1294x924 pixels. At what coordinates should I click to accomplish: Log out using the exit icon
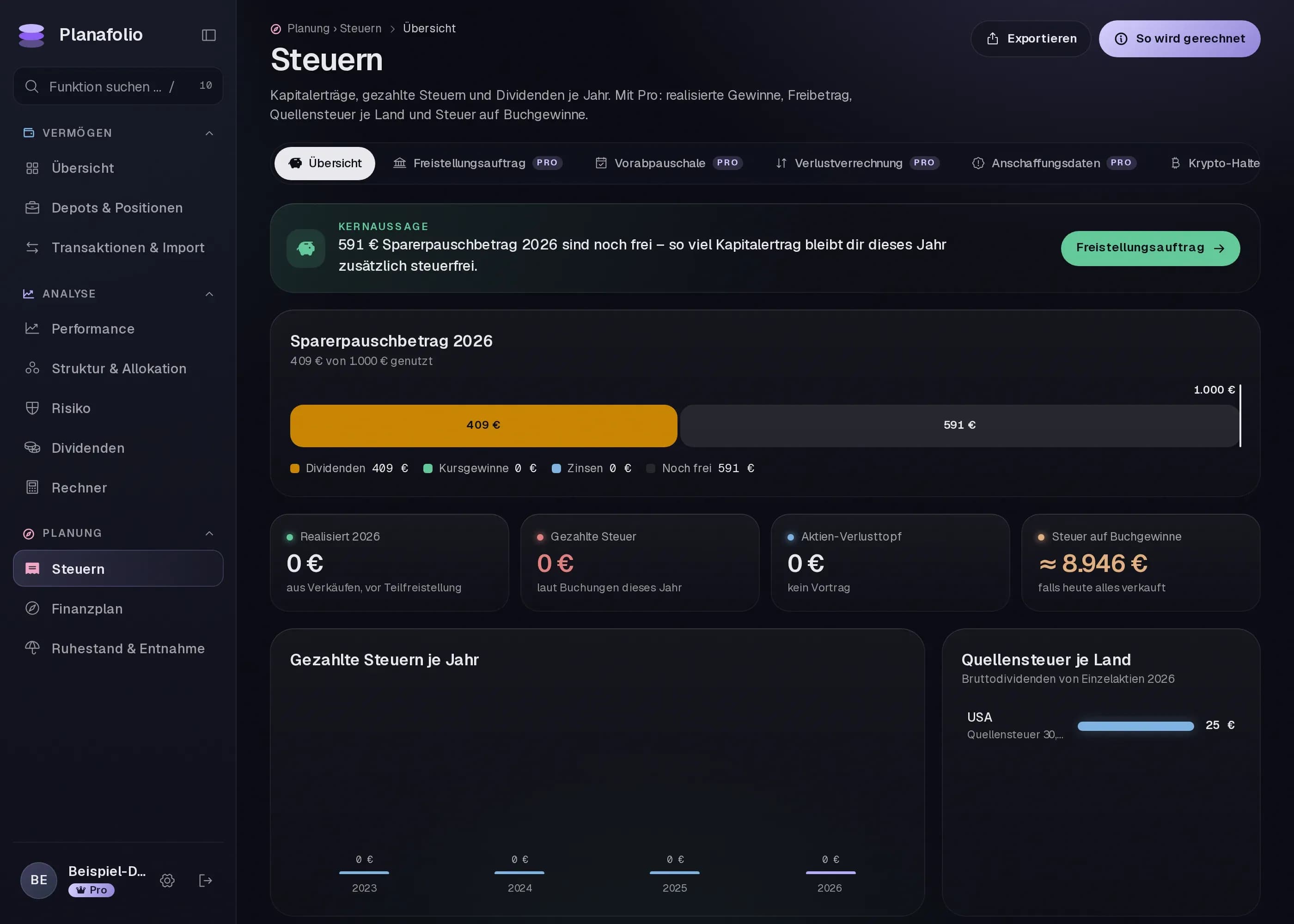(x=206, y=880)
